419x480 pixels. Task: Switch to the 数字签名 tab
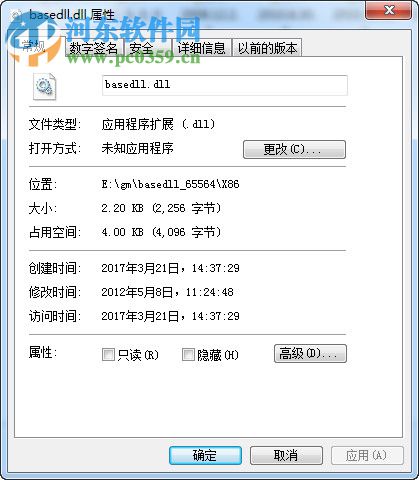click(x=94, y=48)
